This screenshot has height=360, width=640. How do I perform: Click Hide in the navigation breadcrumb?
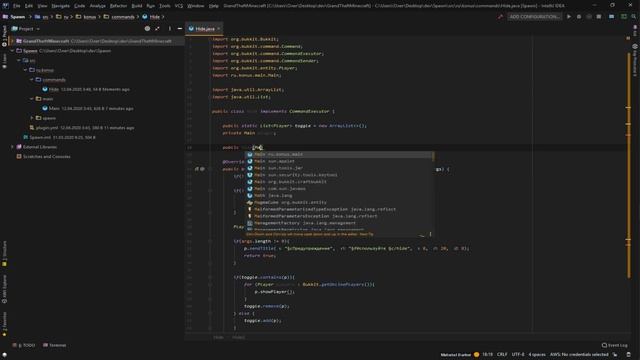tap(155, 17)
